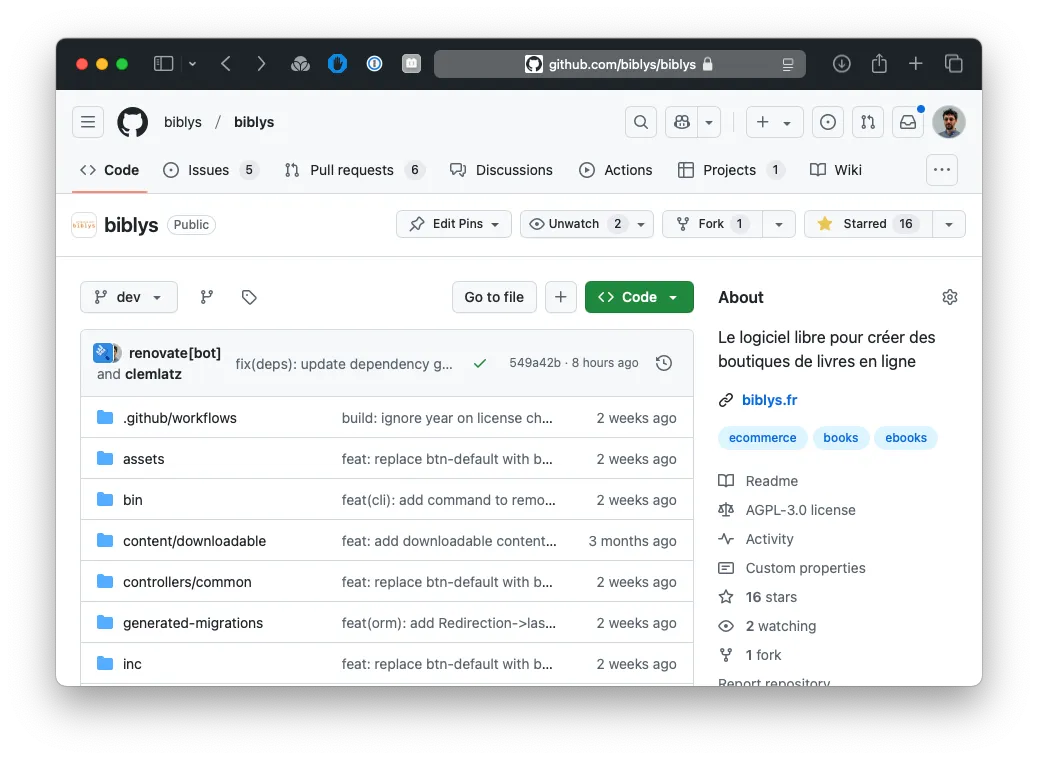
Task: Visit the biblys.fr link
Action: tap(769, 399)
